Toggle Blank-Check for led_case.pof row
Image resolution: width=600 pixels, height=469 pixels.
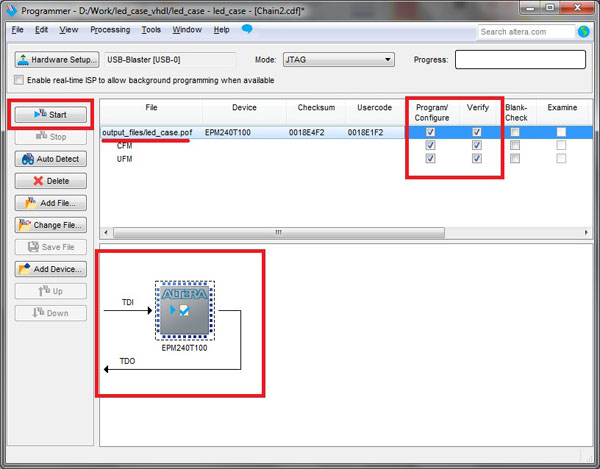515,132
